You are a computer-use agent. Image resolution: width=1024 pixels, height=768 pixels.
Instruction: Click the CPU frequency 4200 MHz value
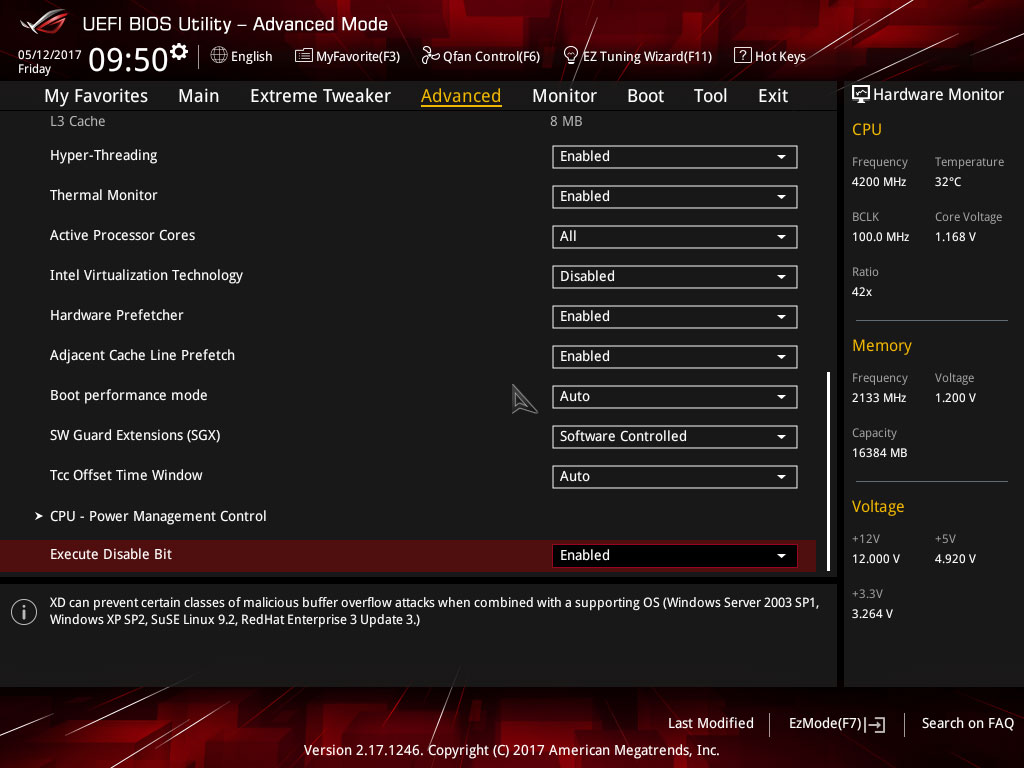click(x=879, y=182)
